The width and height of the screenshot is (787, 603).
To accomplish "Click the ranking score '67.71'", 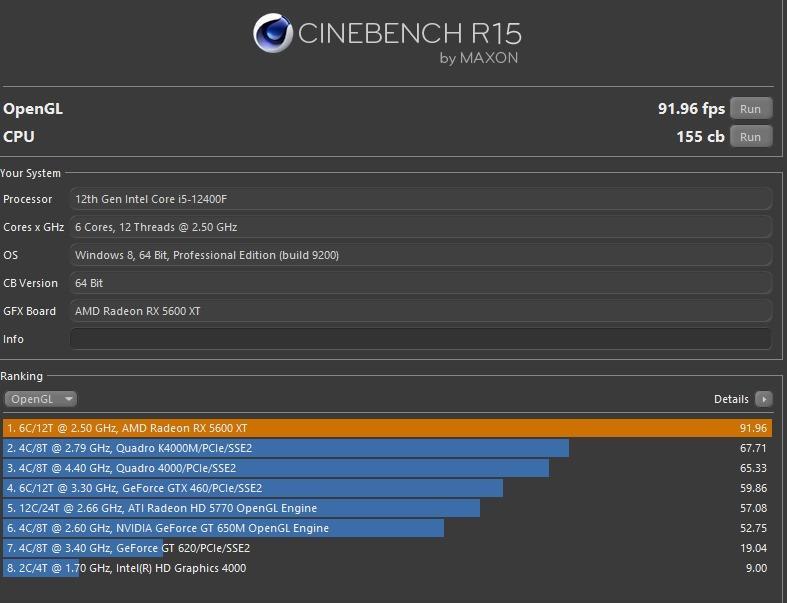I will click(x=753, y=448).
